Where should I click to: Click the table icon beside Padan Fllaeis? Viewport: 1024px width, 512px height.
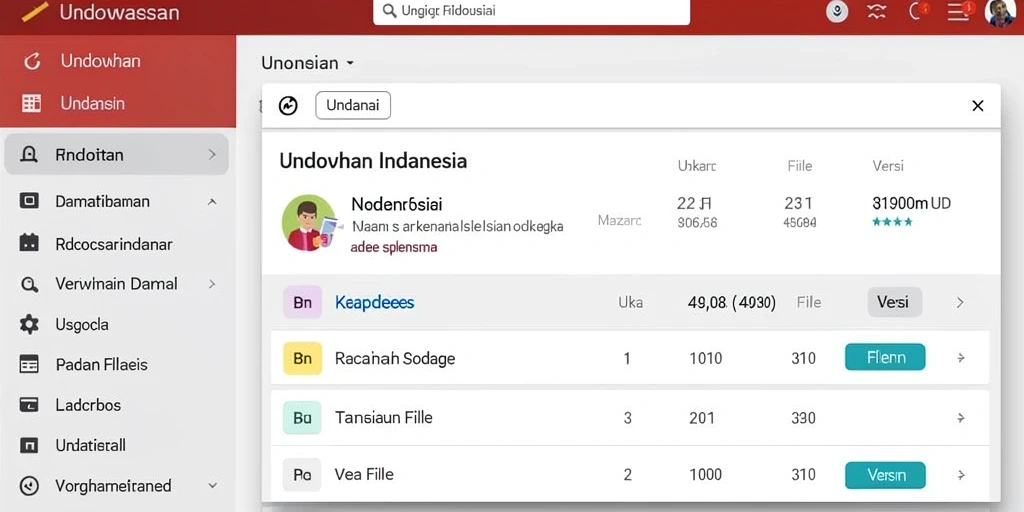click(29, 364)
